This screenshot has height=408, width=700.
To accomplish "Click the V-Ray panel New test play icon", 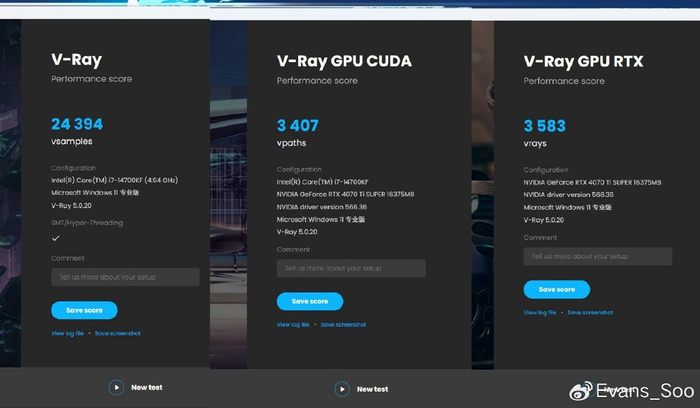I will tap(116, 387).
